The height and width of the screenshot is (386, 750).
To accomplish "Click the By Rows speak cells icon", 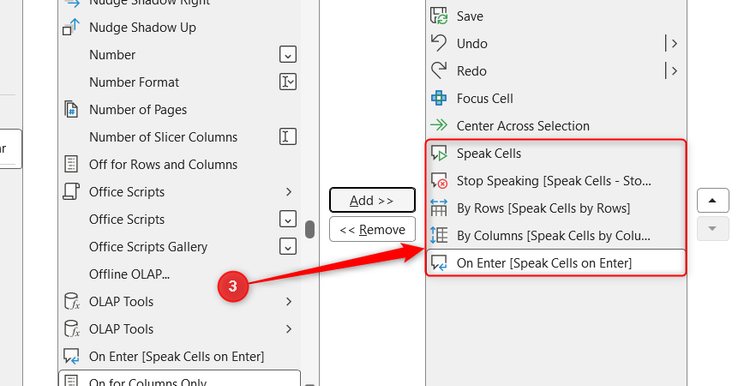I will 439,208.
